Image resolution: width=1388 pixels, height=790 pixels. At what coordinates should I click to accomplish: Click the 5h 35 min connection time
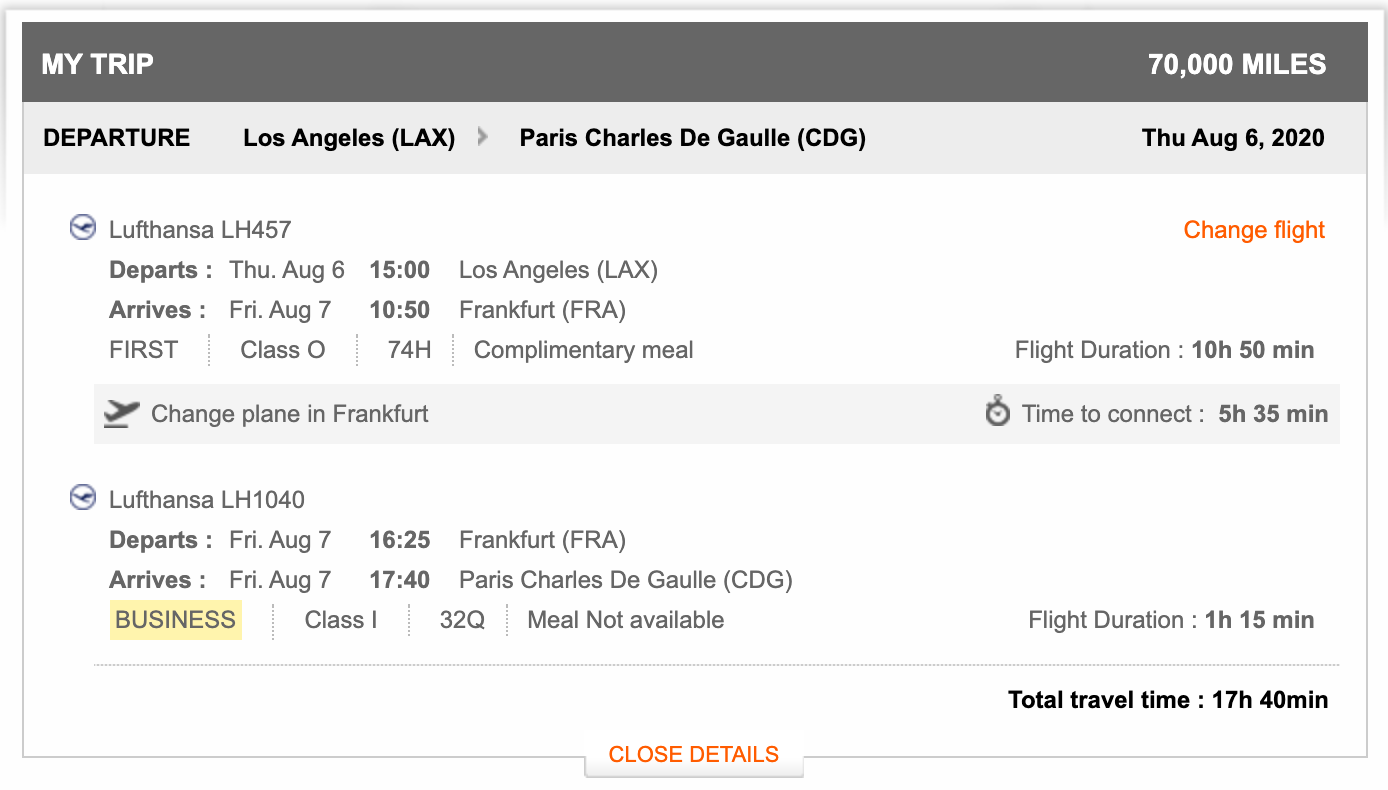(x=1273, y=414)
